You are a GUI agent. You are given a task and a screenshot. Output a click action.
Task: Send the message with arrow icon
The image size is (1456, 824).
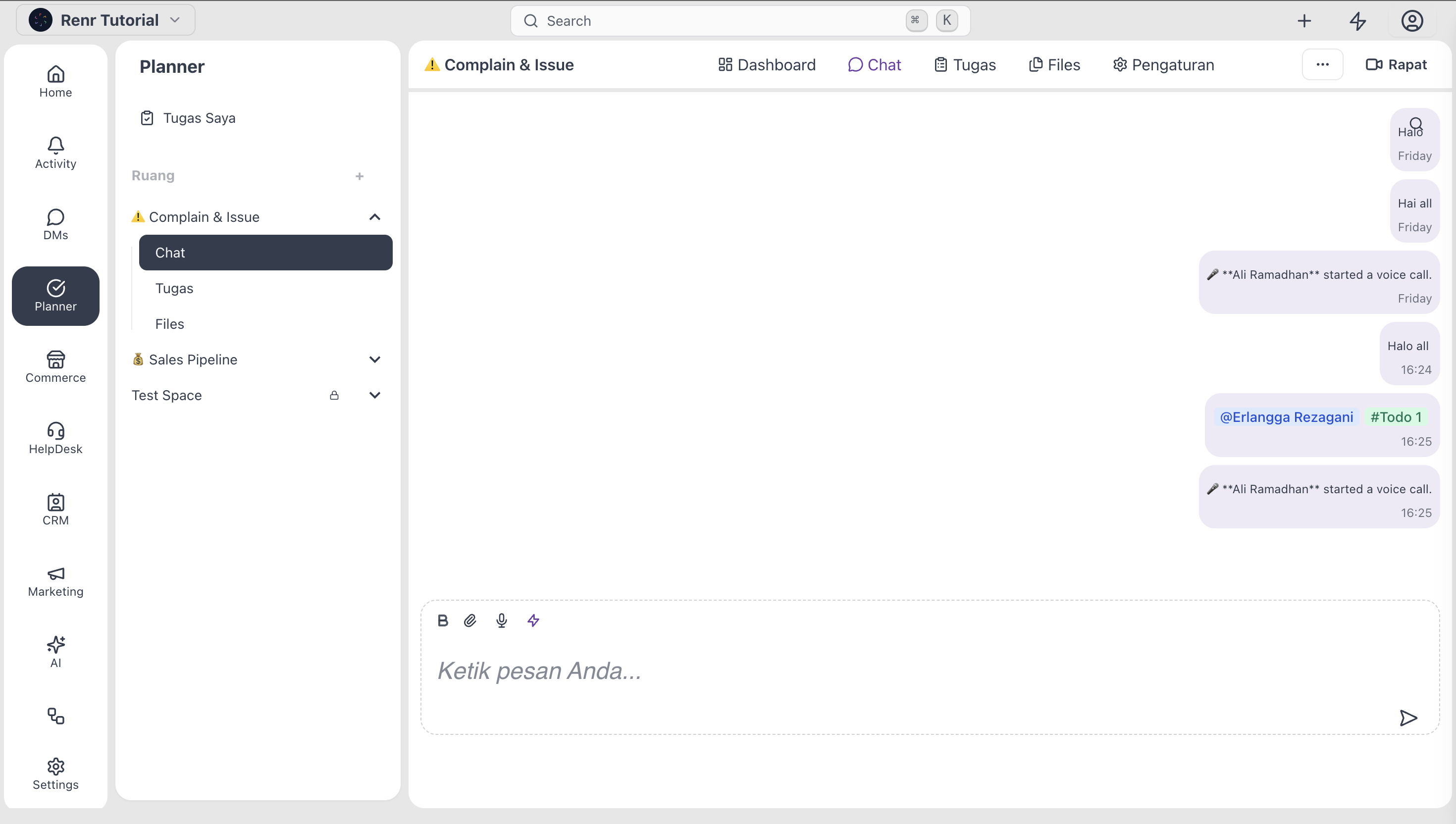tap(1408, 718)
